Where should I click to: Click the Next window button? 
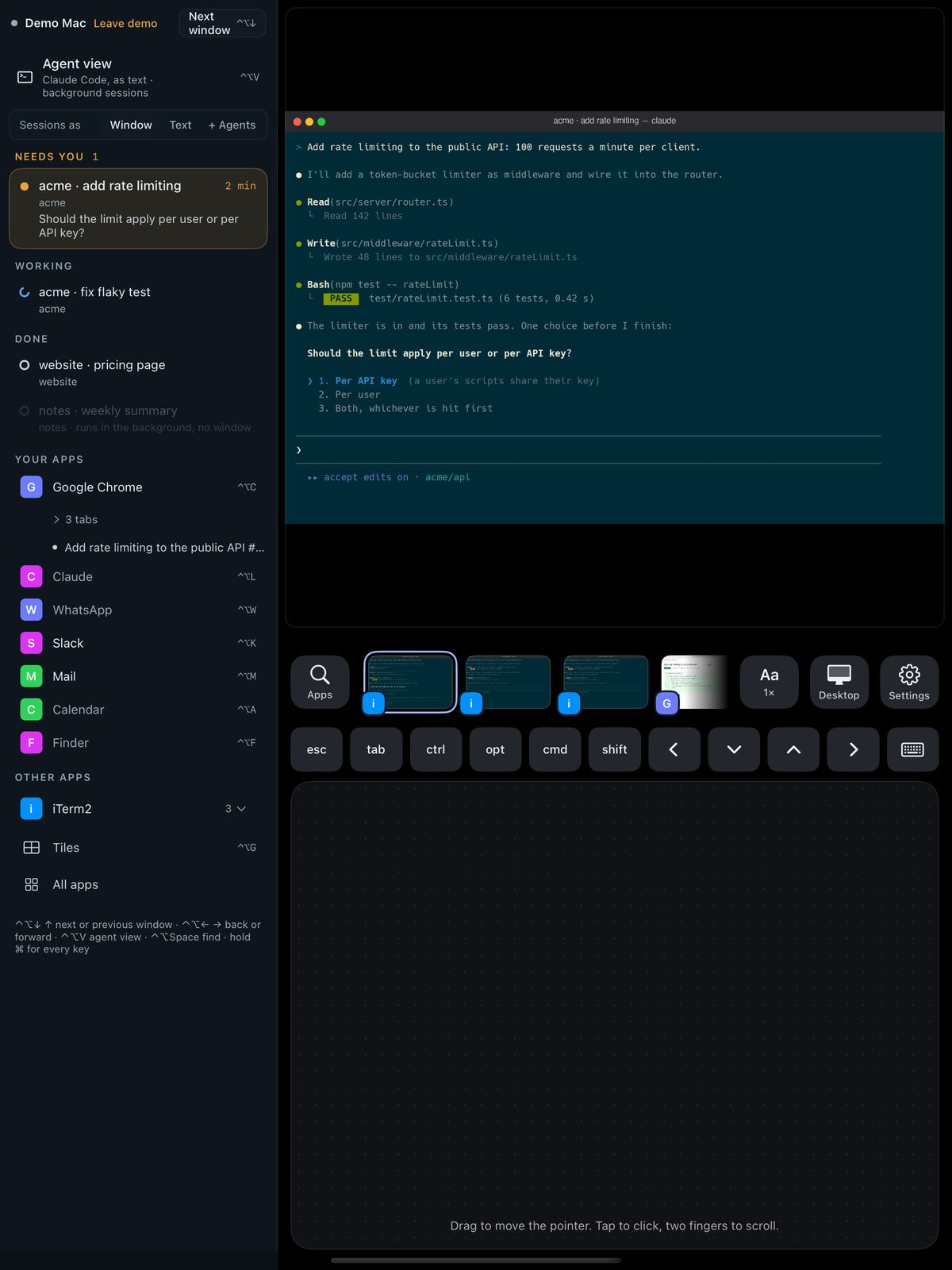click(x=222, y=23)
